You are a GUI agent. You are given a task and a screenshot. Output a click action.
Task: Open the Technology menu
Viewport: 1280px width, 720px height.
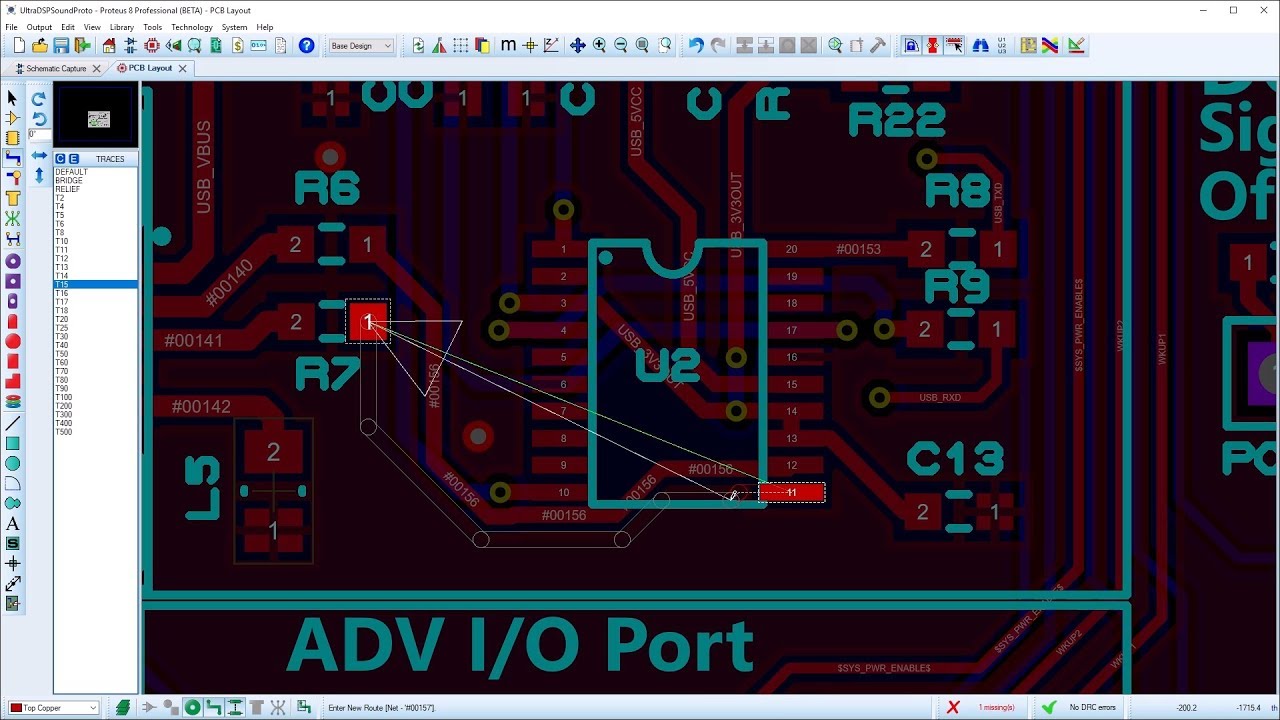(192, 27)
